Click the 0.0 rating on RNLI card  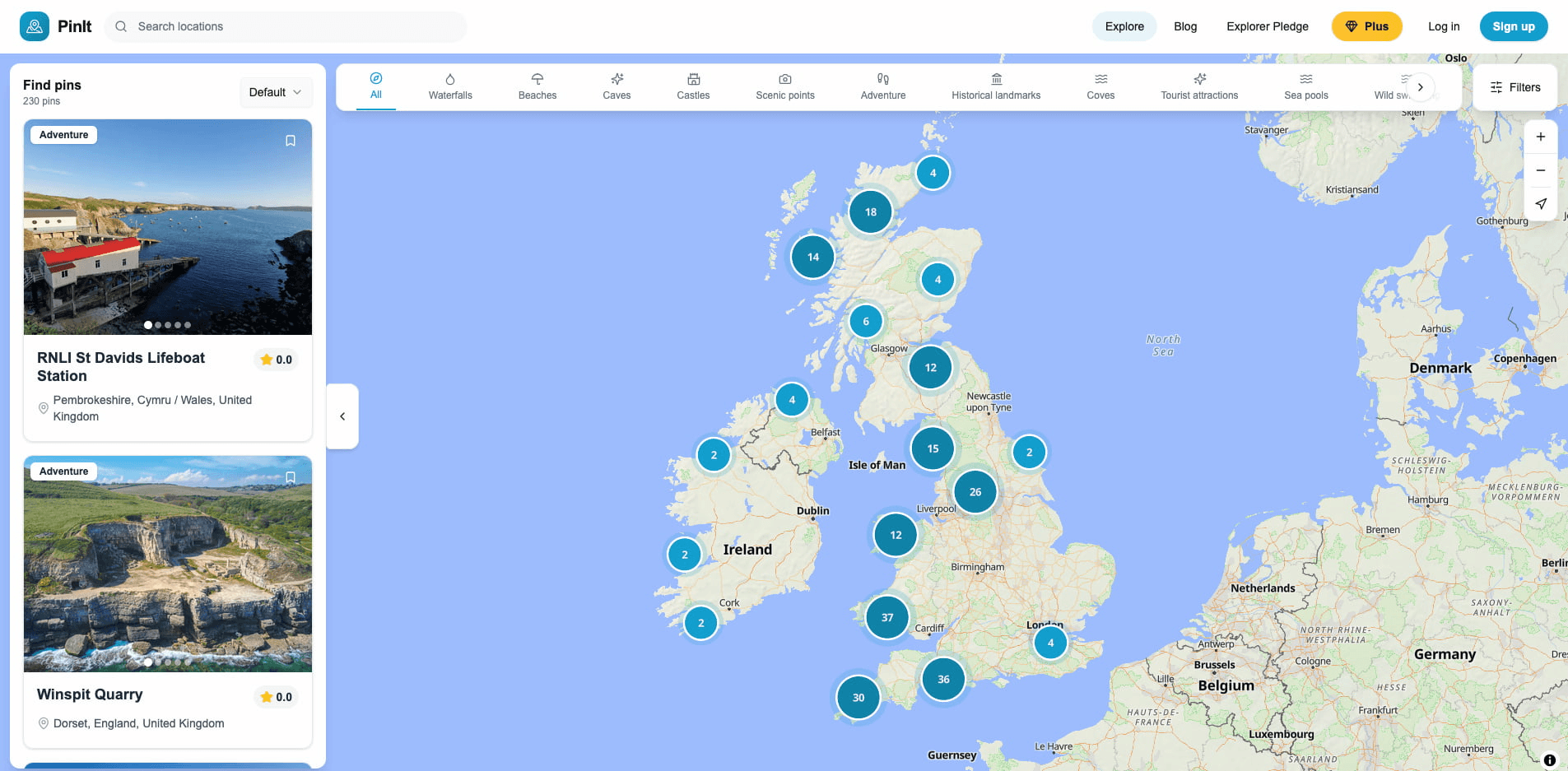[x=276, y=360]
